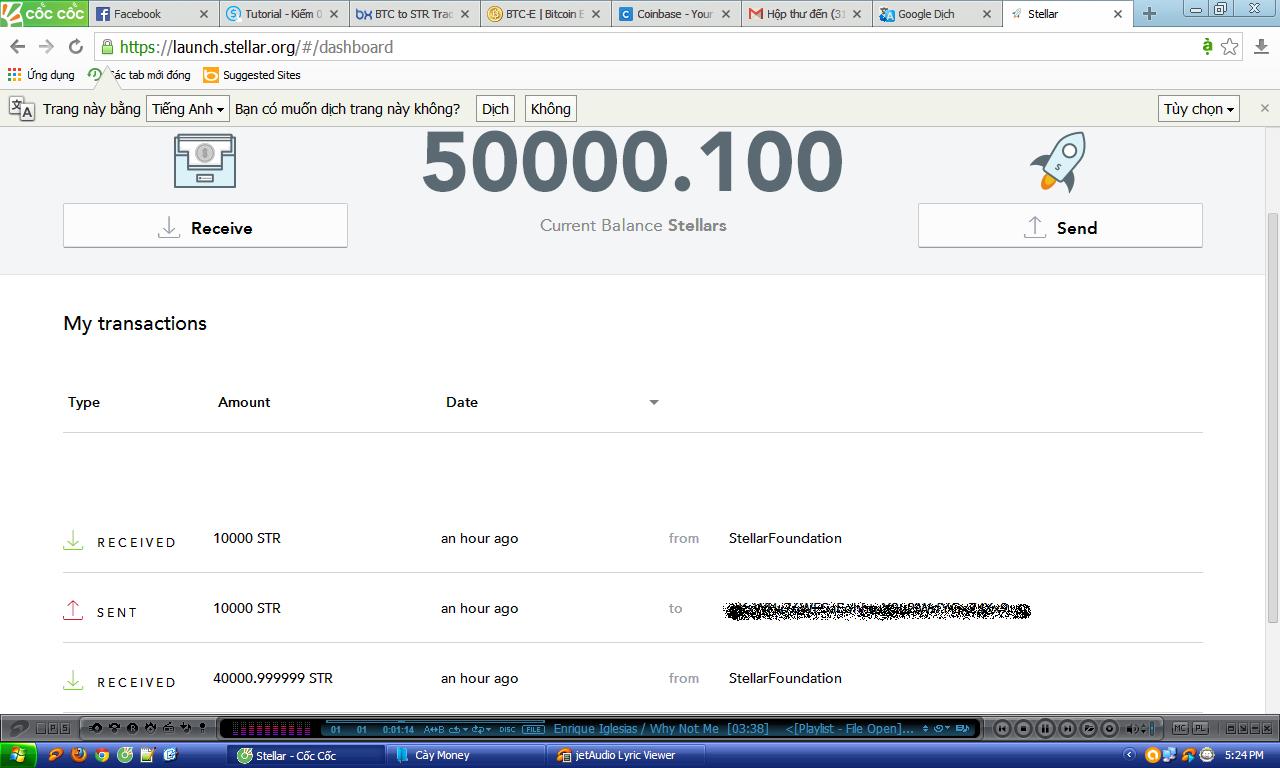Open the Windows Start menu

(17, 755)
